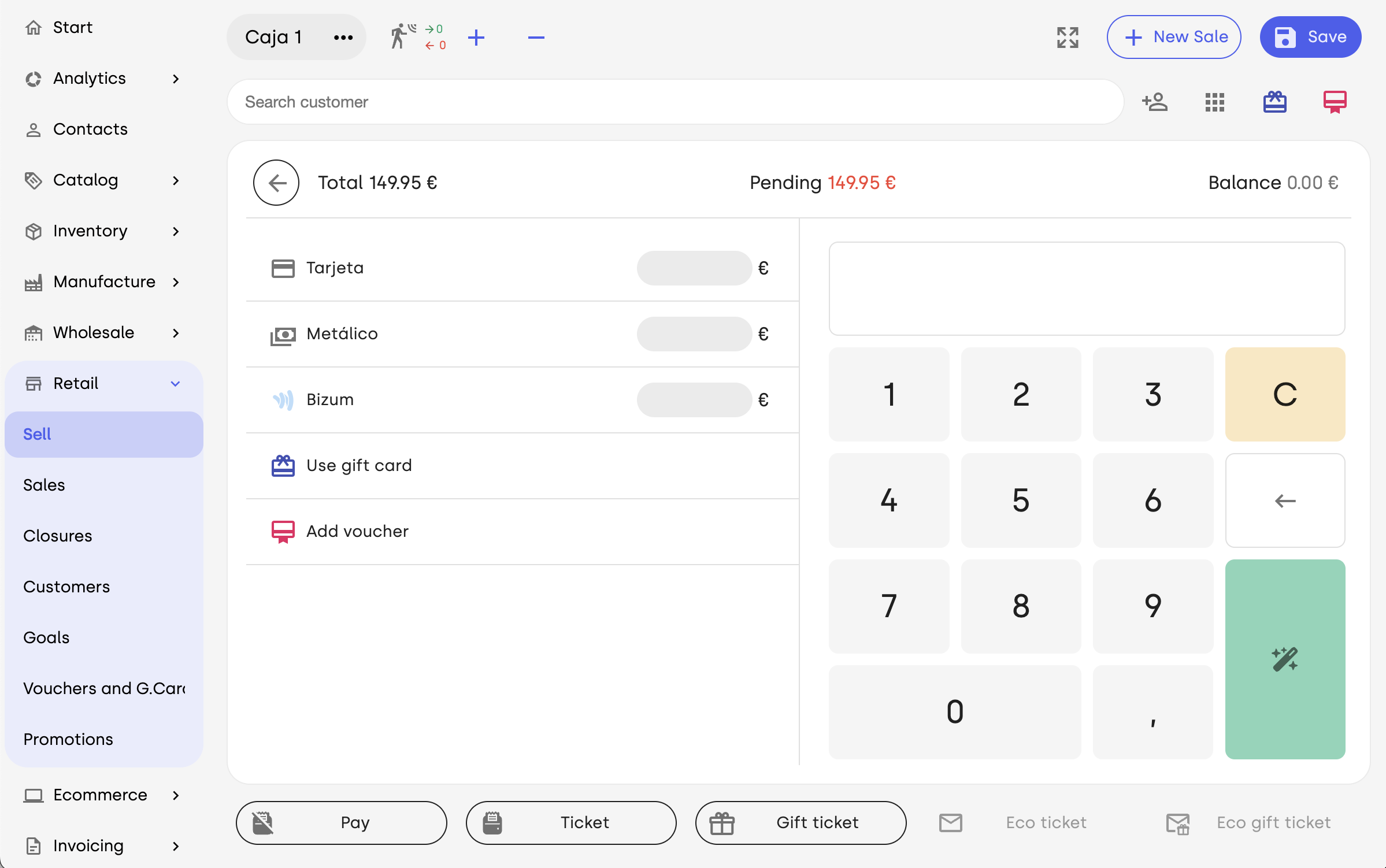Click the number 0 key
Viewport: 1386px width, 868px height.
click(x=955, y=712)
